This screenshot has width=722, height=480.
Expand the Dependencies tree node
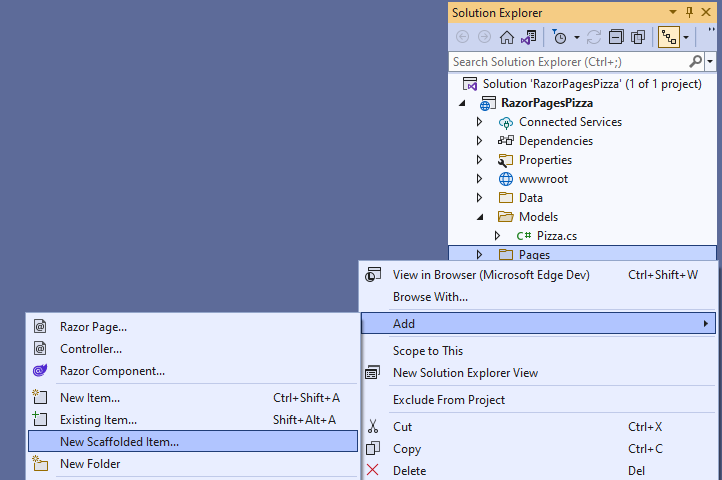point(479,141)
